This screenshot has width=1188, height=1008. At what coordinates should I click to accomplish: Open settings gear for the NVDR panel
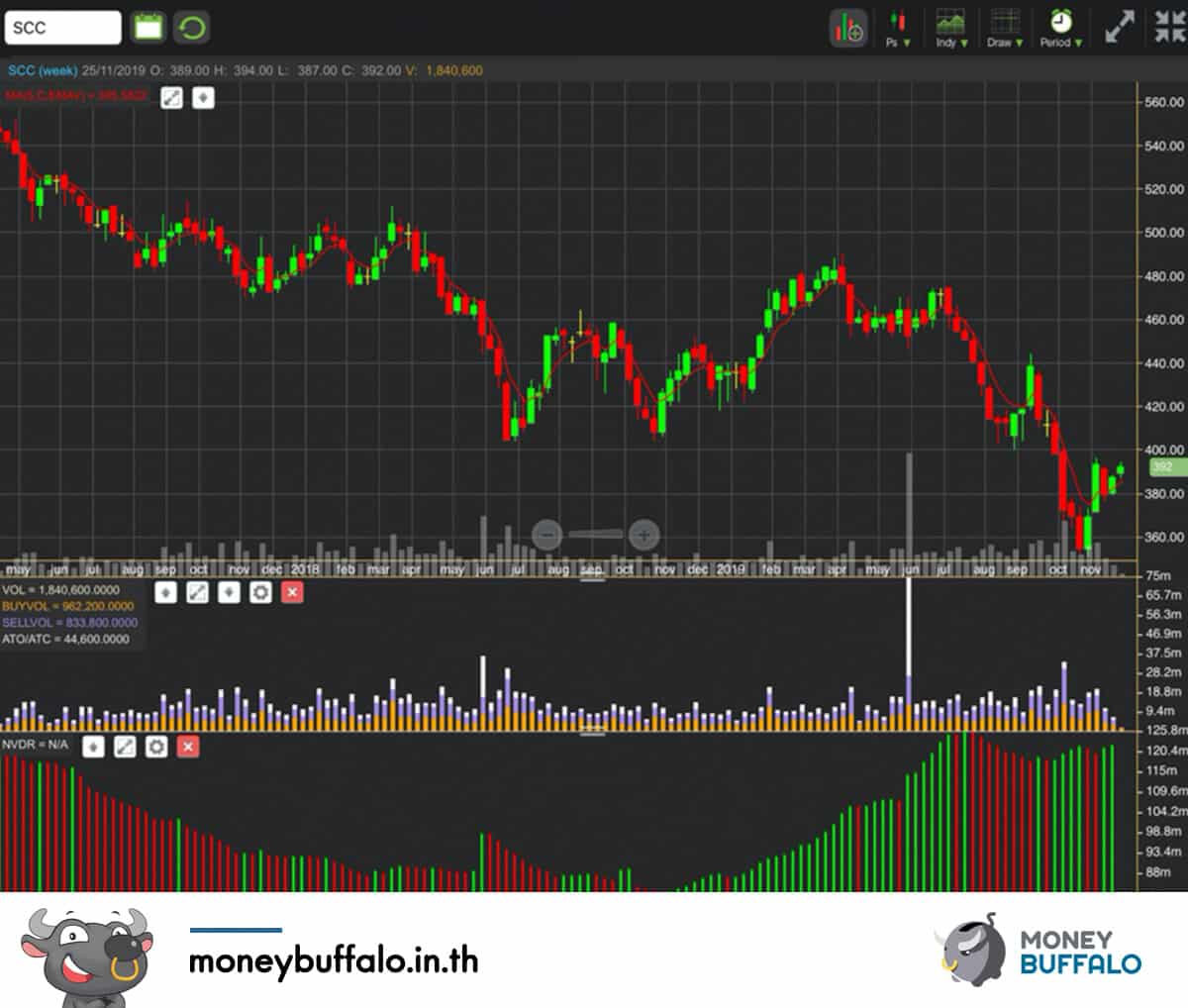click(x=155, y=746)
